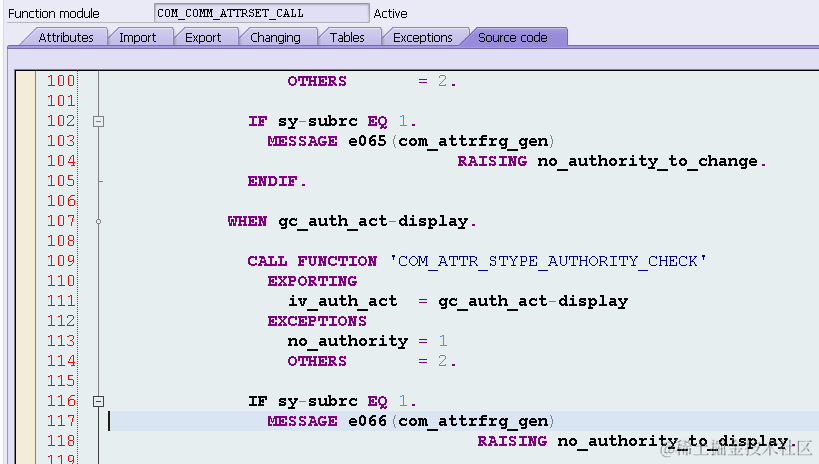Switch to the Import tab
The width and height of the screenshot is (819, 464).
pos(137,38)
